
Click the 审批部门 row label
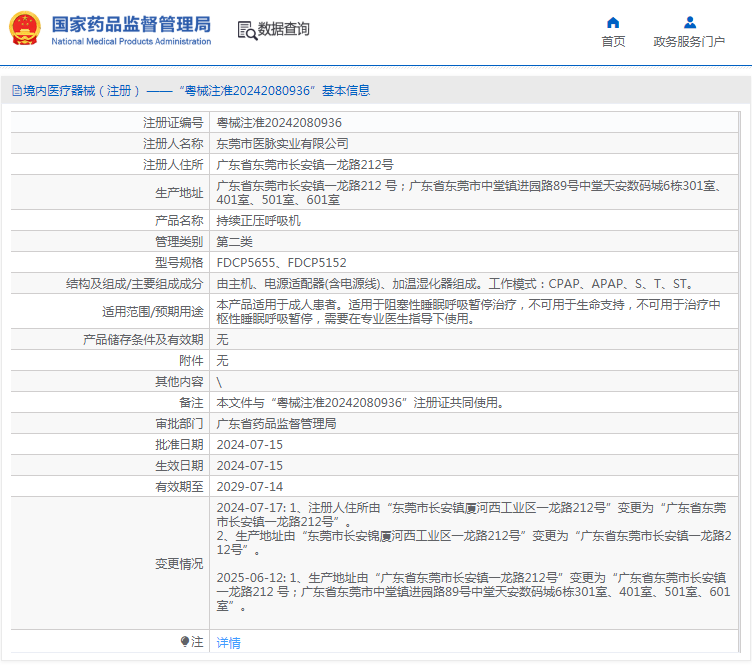click(x=179, y=424)
